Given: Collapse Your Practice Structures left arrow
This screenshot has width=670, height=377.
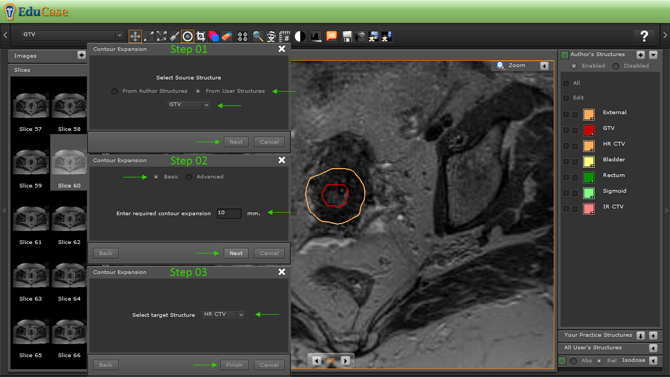Looking at the screenshot, I should 653,336.
